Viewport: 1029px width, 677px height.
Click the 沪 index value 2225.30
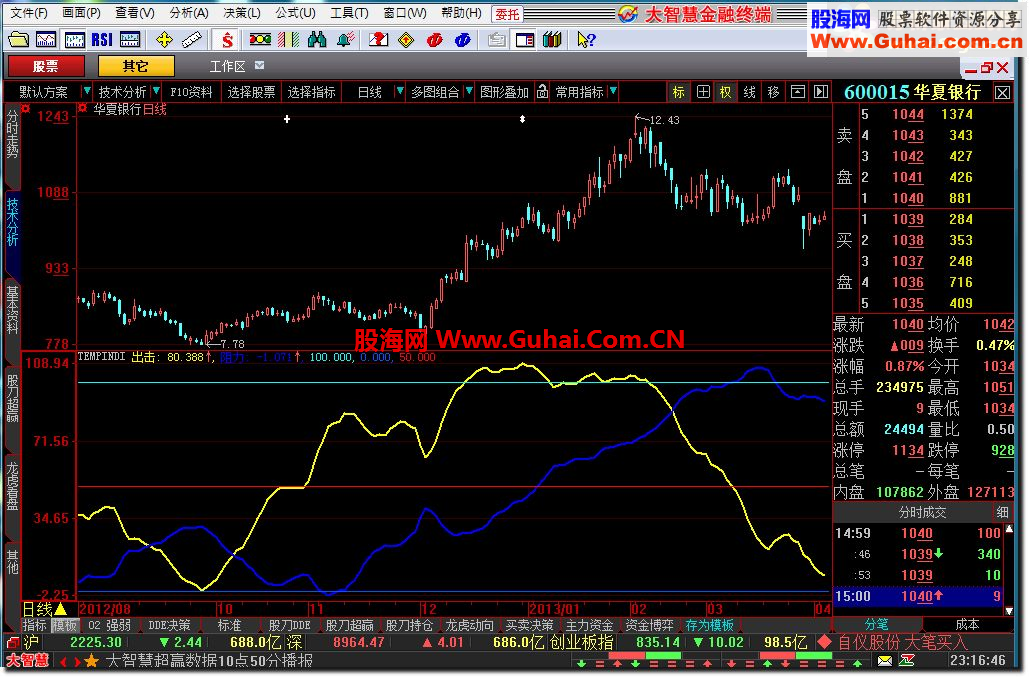[96, 642]
